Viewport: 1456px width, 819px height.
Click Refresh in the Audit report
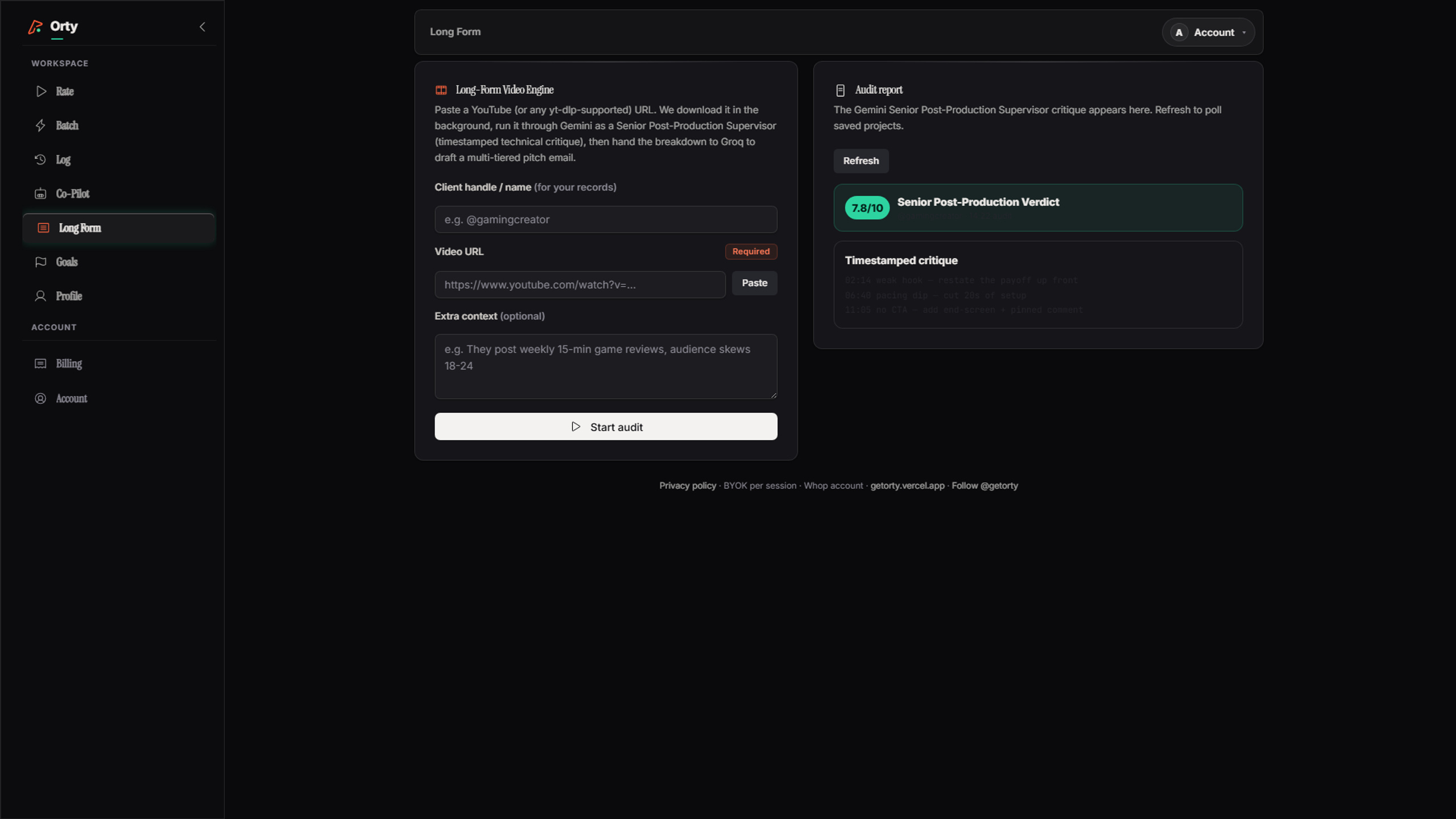pos(861,161)
